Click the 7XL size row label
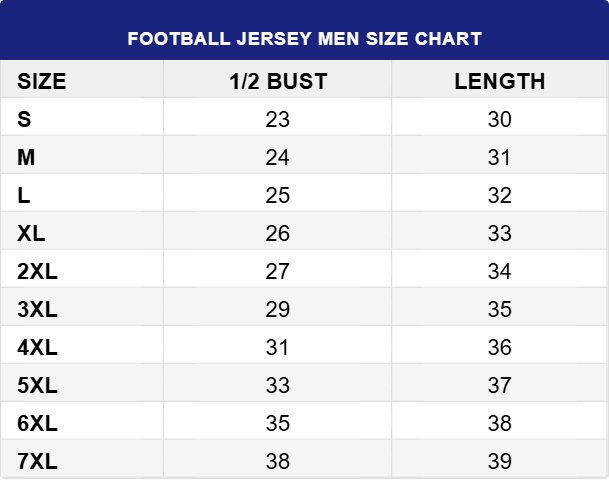The width and height of the screenshot is (609, 480). click(x=38, y=461)
